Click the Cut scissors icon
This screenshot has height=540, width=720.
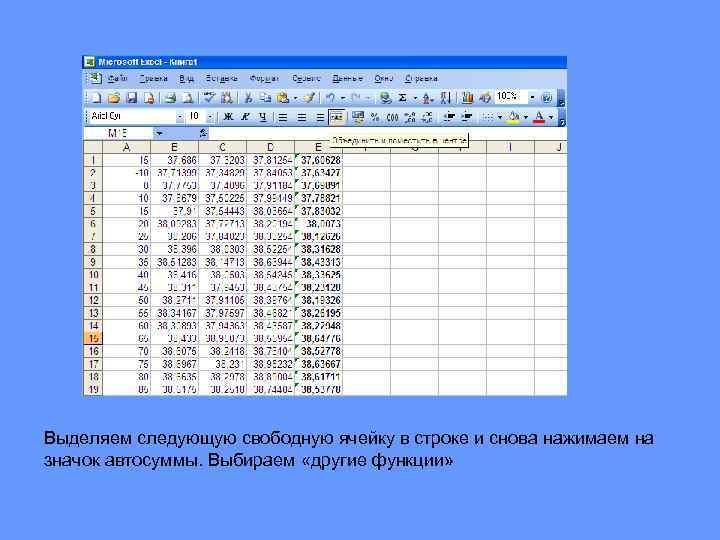click(248, 97)
